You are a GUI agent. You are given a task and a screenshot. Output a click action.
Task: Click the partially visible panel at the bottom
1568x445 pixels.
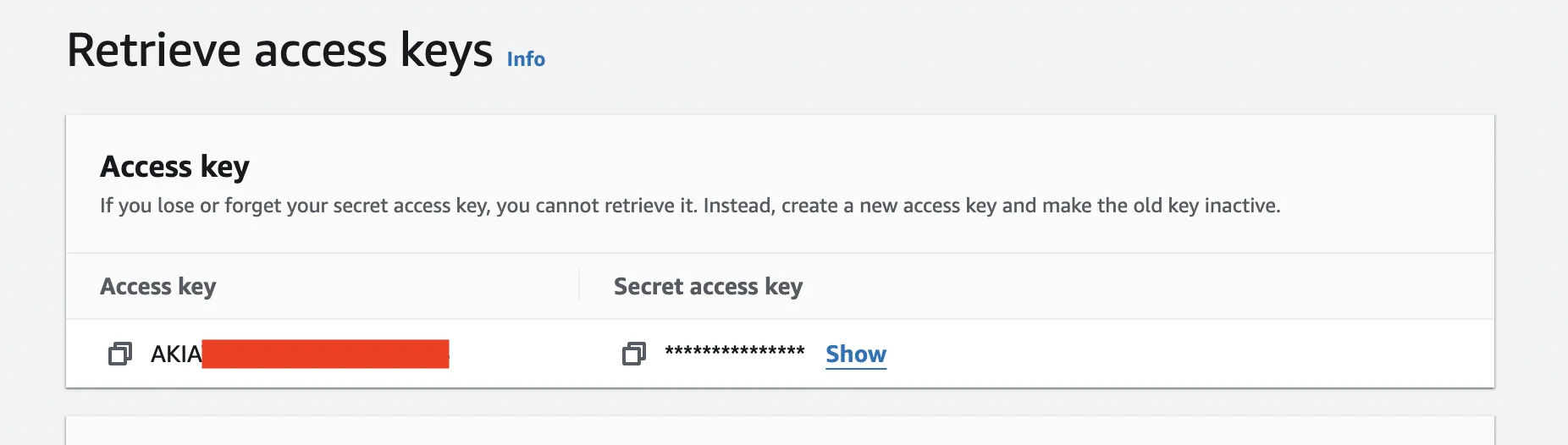[779, 431]
